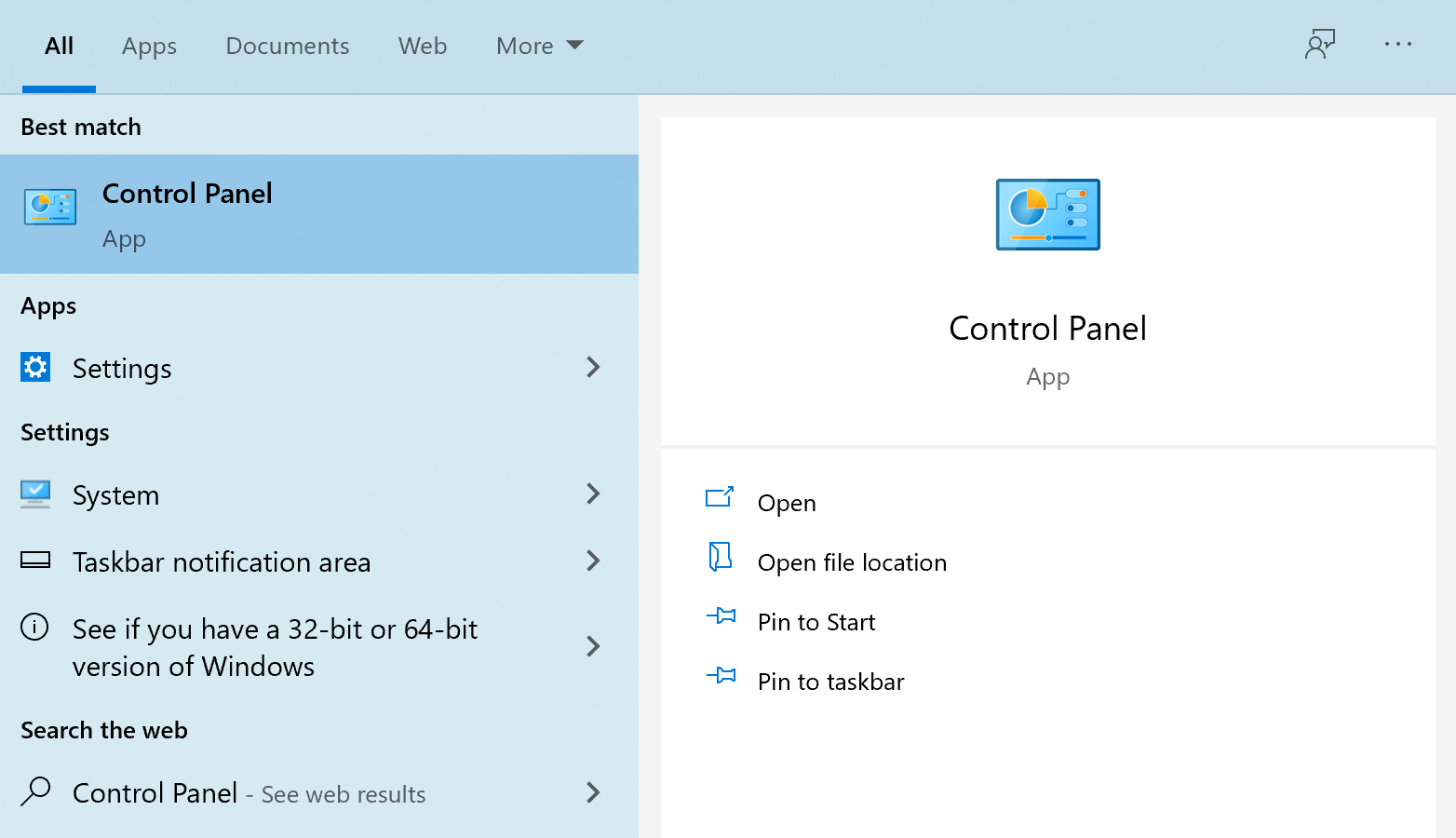The image size is (1456, 838).
Task: Expand the Settings app result chevron
Action: coord(593,367)
